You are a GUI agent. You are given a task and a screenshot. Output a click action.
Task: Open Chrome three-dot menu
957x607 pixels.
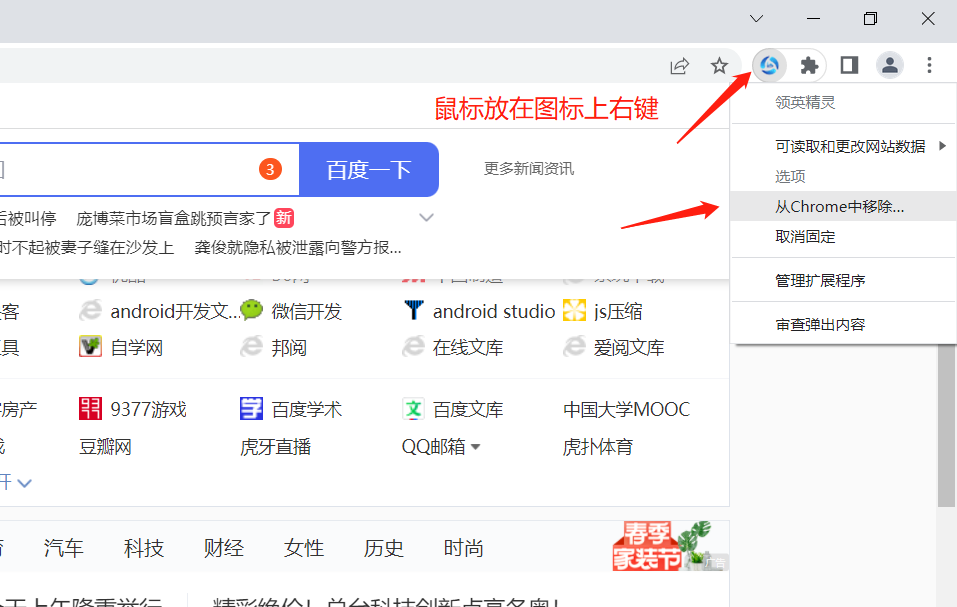click(929, 66)
